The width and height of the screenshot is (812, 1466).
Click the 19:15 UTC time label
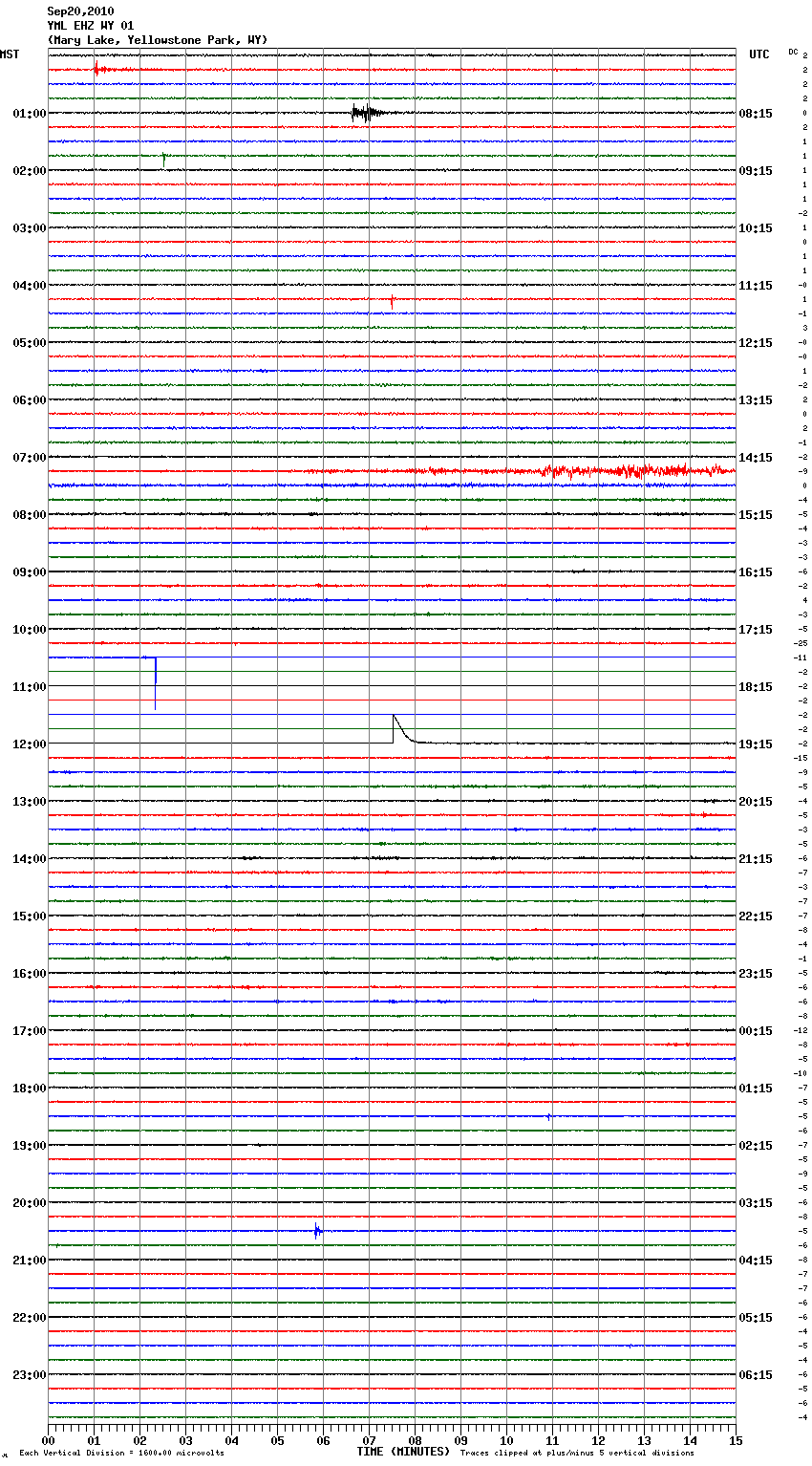[x=756, y=744]
